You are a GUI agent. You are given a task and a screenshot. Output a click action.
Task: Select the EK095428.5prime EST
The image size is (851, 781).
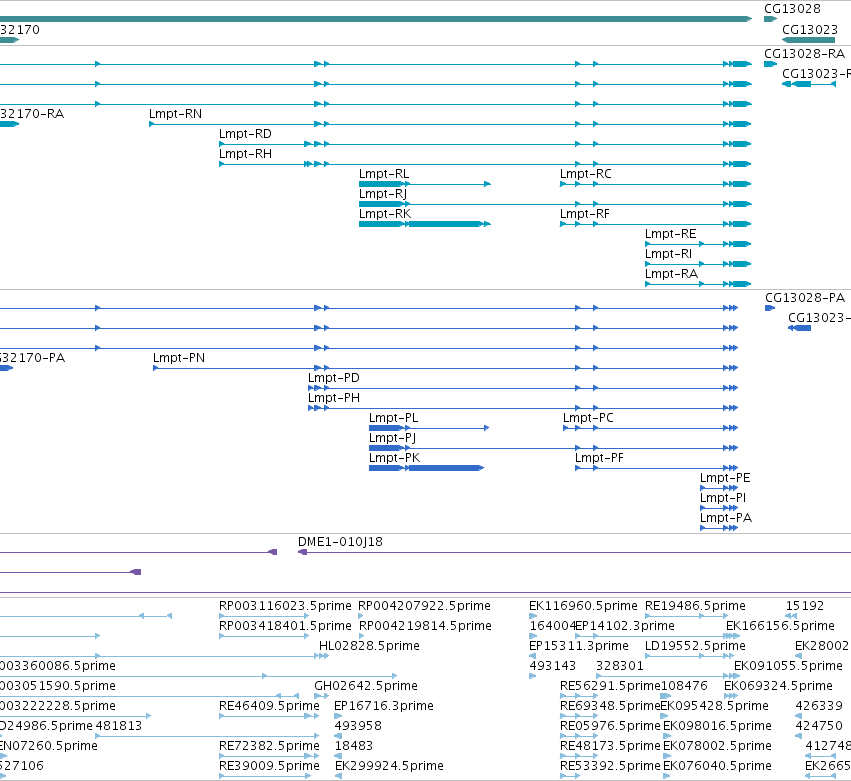coord(664,716)
